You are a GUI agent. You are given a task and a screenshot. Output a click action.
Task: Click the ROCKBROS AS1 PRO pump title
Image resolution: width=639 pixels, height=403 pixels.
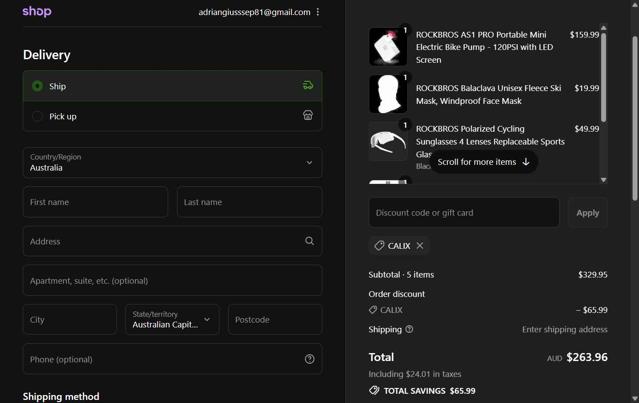pos(485,47)
